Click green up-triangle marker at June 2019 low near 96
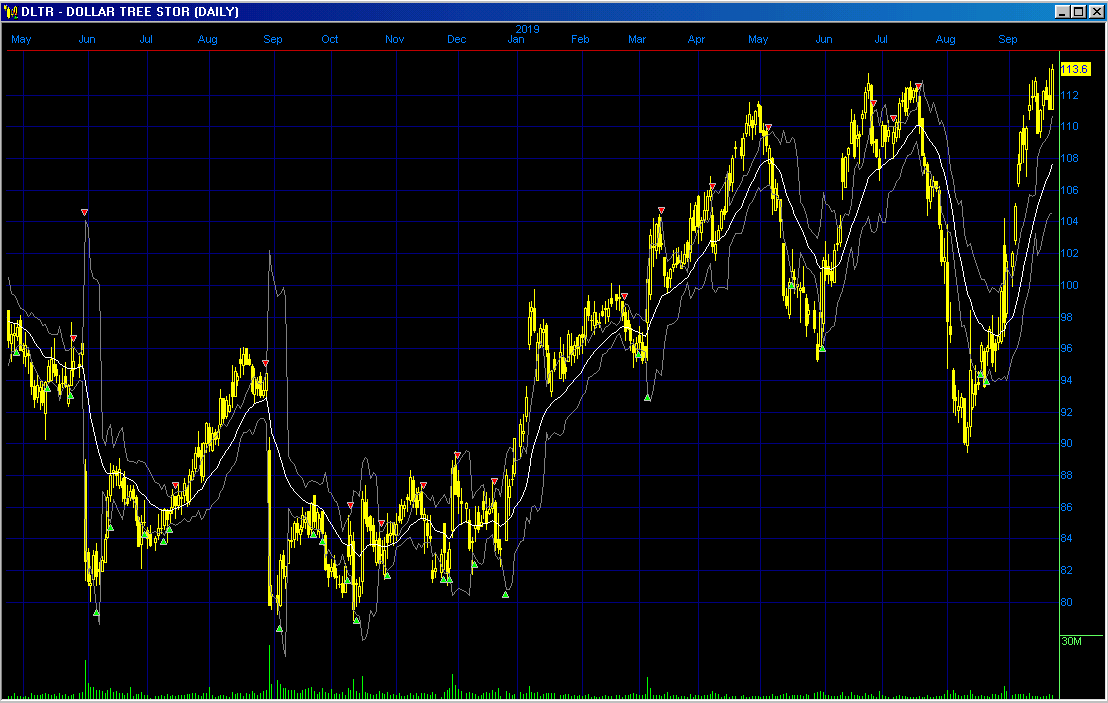Image resolution: width=1108 pixels, height=703 pixels. pos(823,348)
